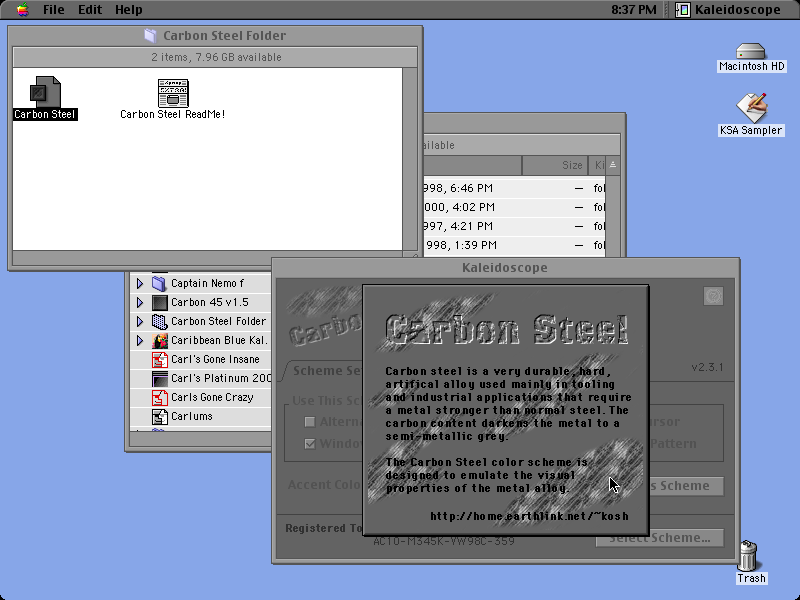
Task: Click the '997, 4:21 PM' date cell
Action: coord(458,226)
